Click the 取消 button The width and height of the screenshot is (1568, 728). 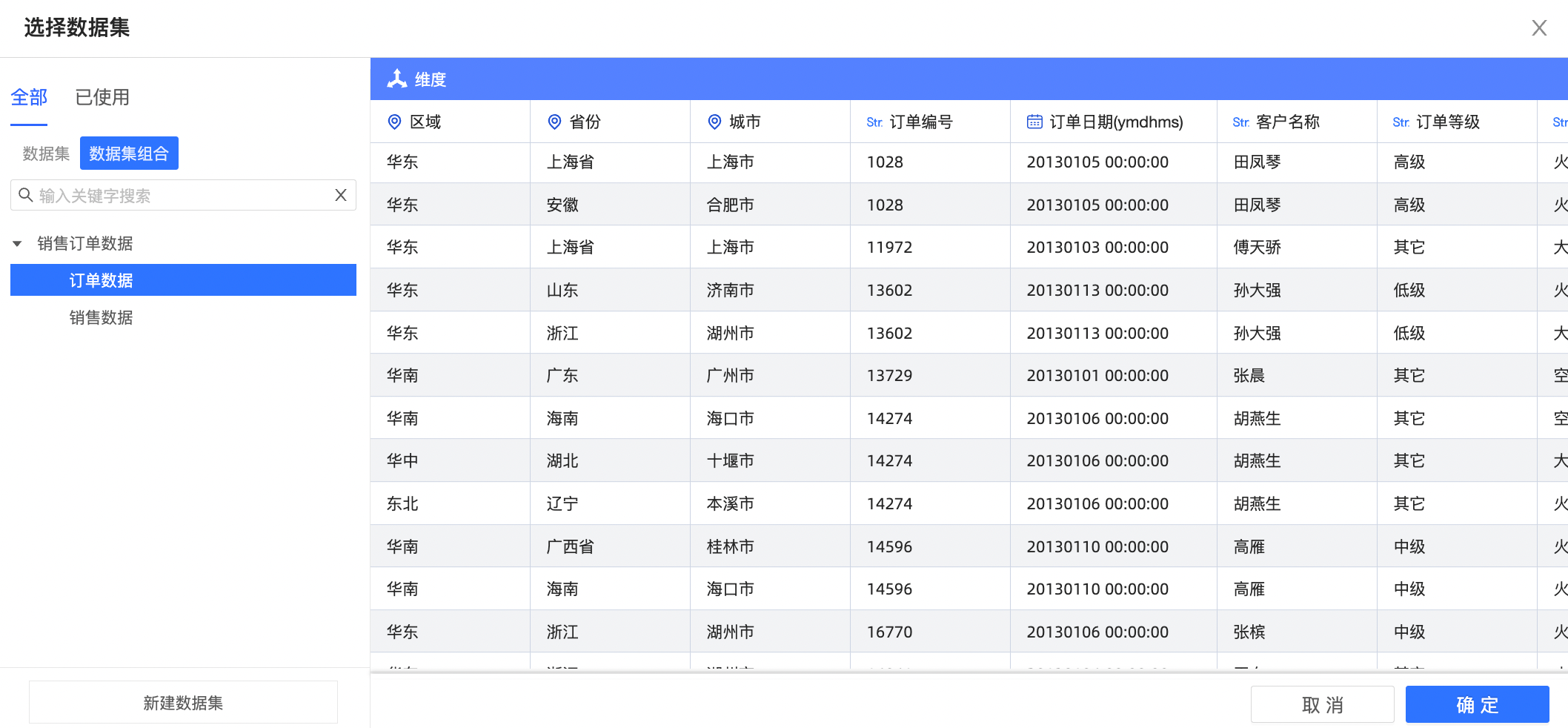click(x=1322, y=704)
